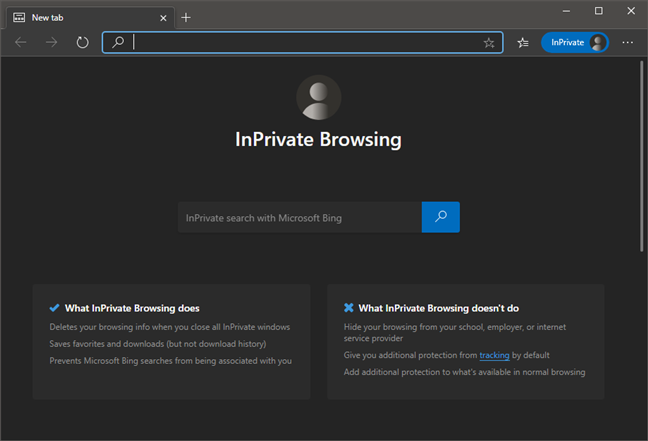This screenshot has height=441, width=648.
Task: Open the Settings and more ellipsis menu
Action: tap(627, 42)
